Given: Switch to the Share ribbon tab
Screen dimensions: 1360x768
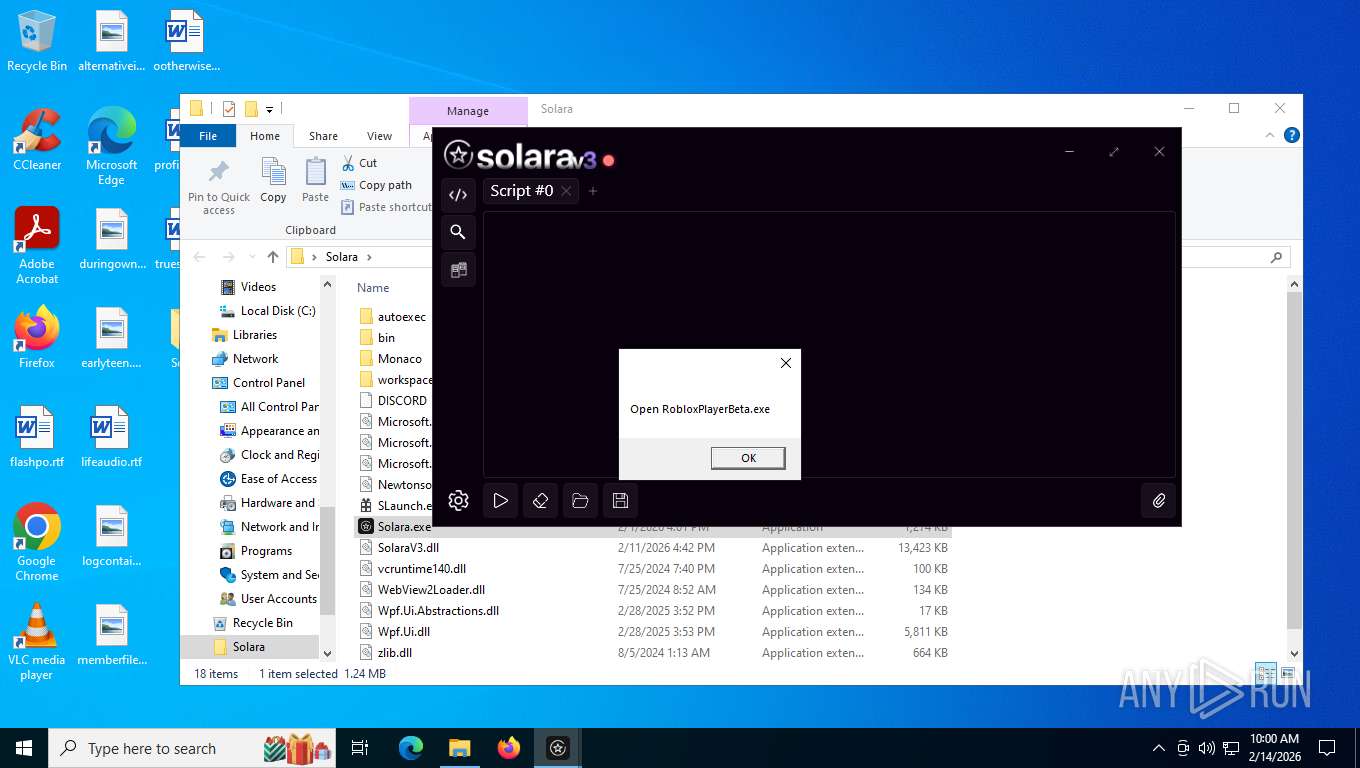Looking at the screenshot, I should pyautogui.click(x=323, y=136).
